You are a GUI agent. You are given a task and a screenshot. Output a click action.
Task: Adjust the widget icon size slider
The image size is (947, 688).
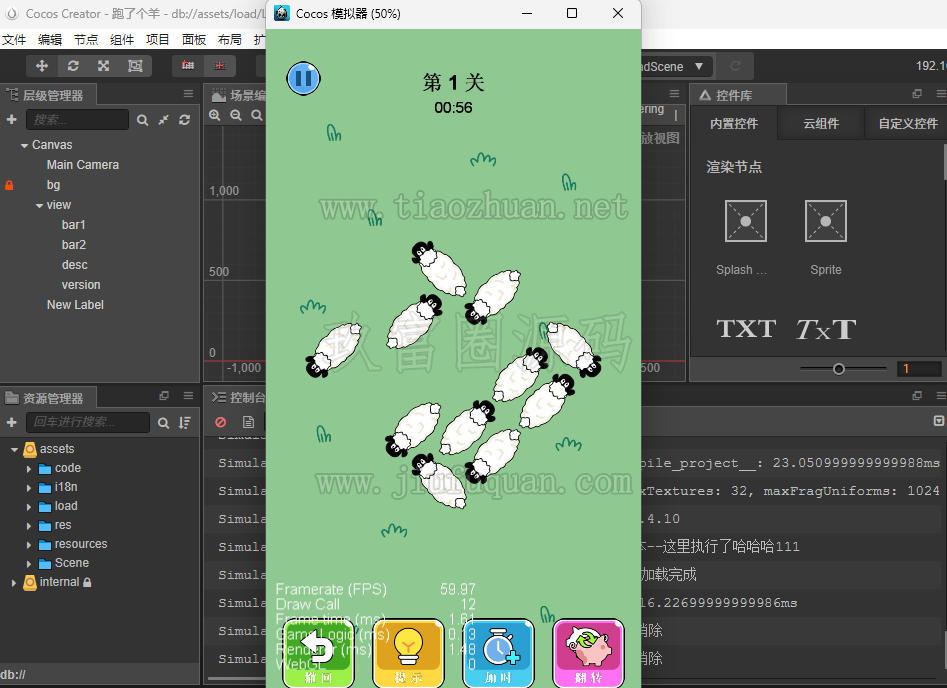pos(838,368)
